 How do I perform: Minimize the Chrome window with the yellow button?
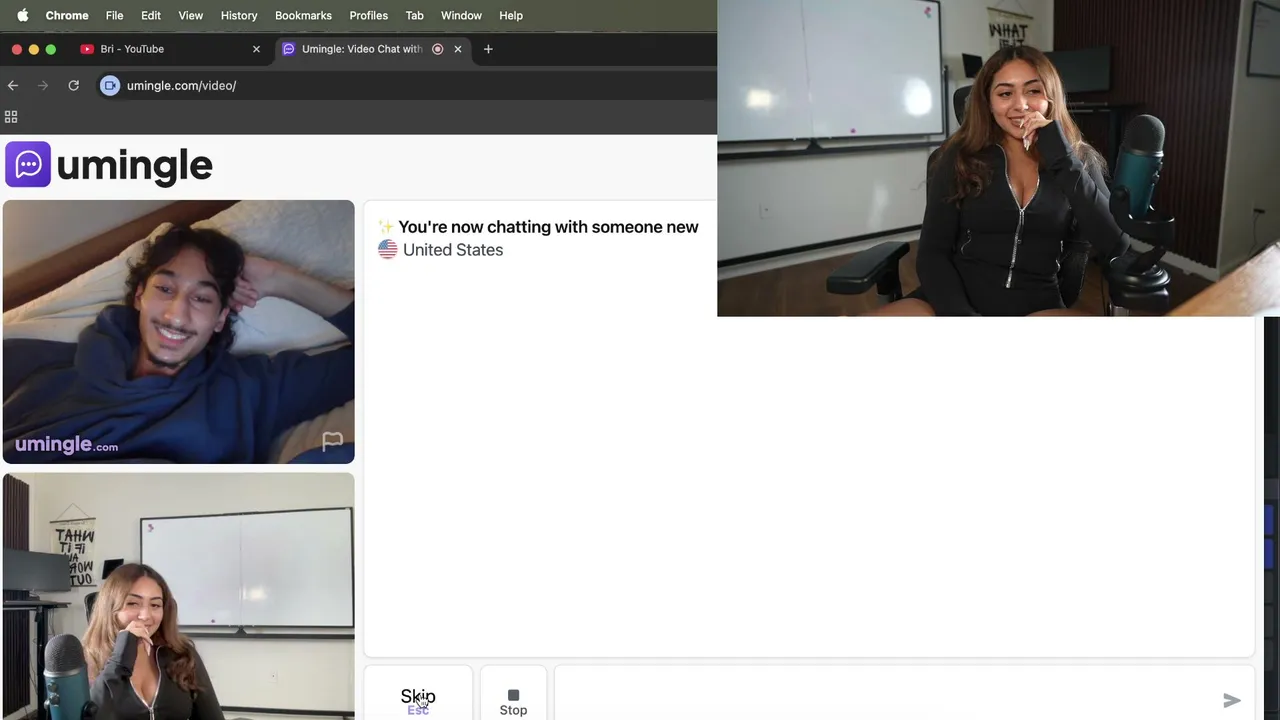click(x=34, y=49)
